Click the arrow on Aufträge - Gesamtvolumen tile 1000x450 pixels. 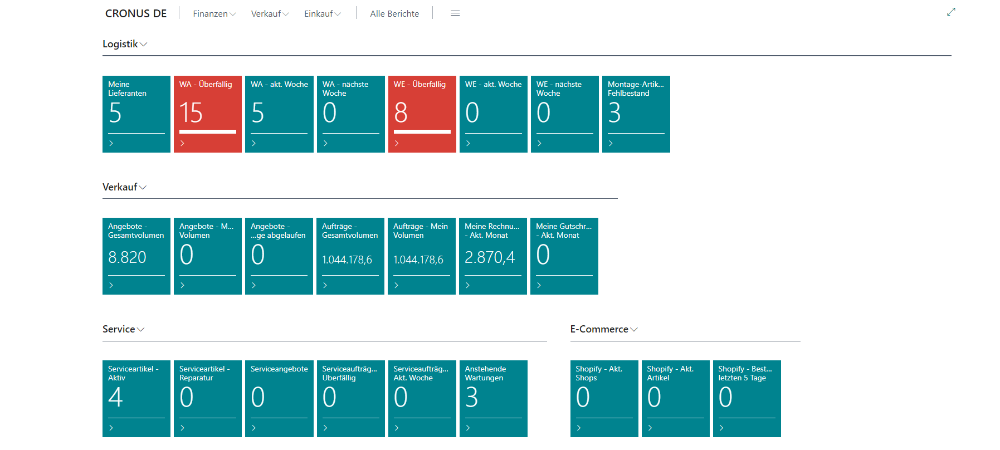click(x=325, y=286)
